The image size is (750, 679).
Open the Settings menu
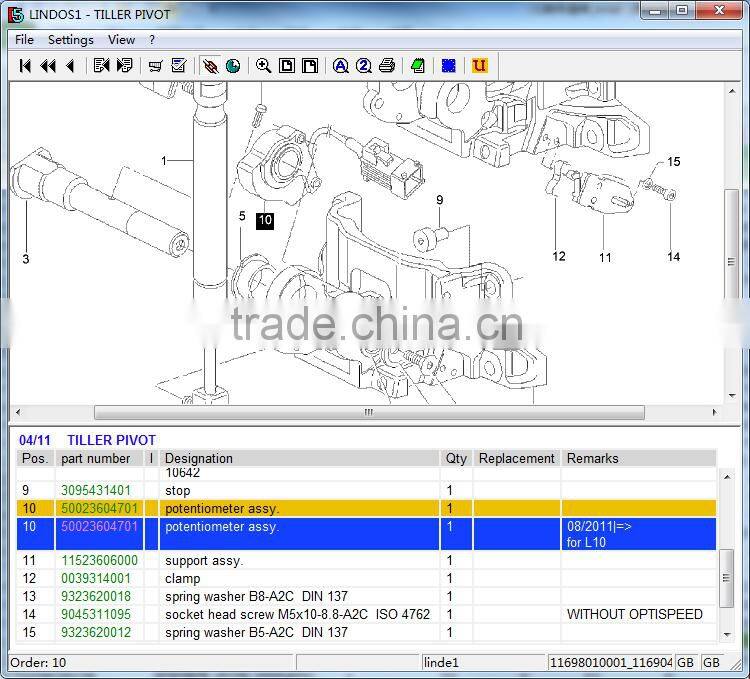click(x=71, y=40)
